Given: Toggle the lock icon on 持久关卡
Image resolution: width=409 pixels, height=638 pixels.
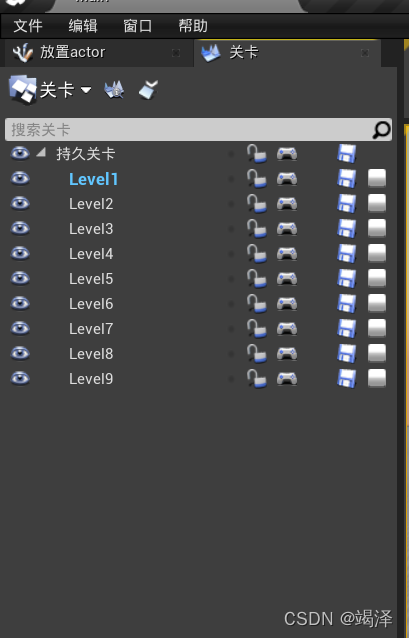Looking at the screenshot, I should coord(256,154).
